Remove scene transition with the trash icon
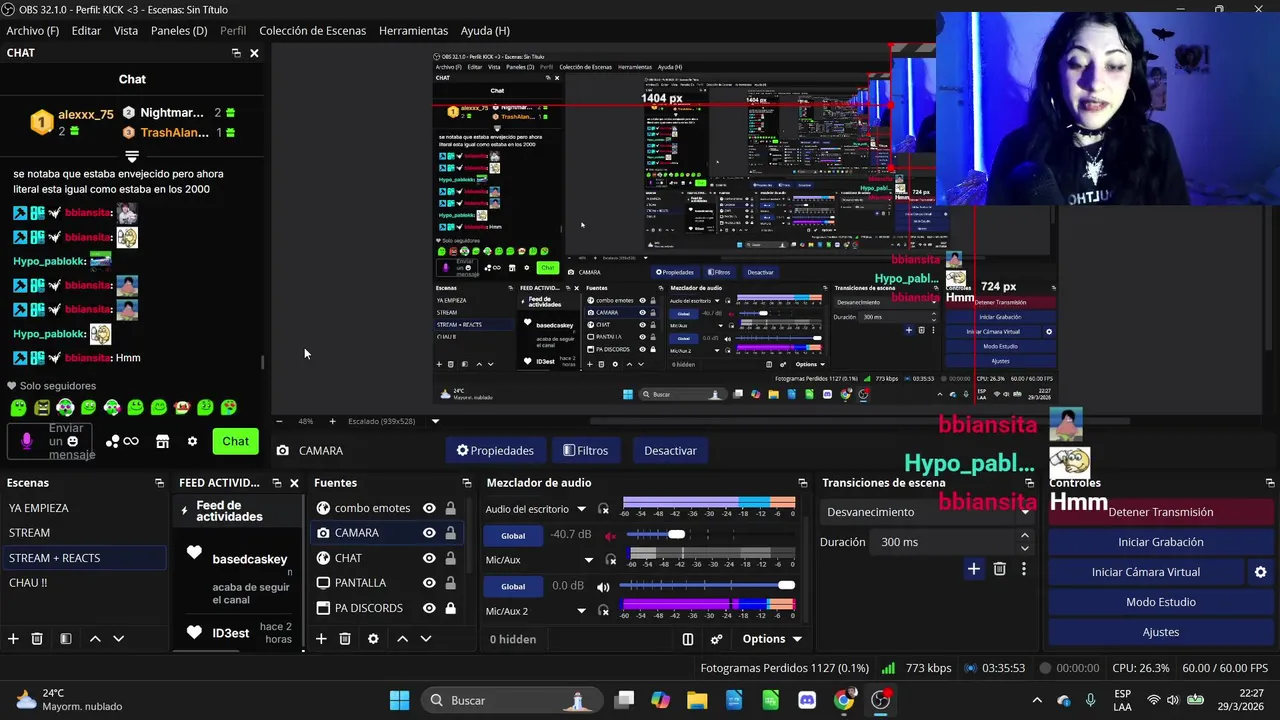This screenshot has height=720, width=1280. click(x=999, y=569)
